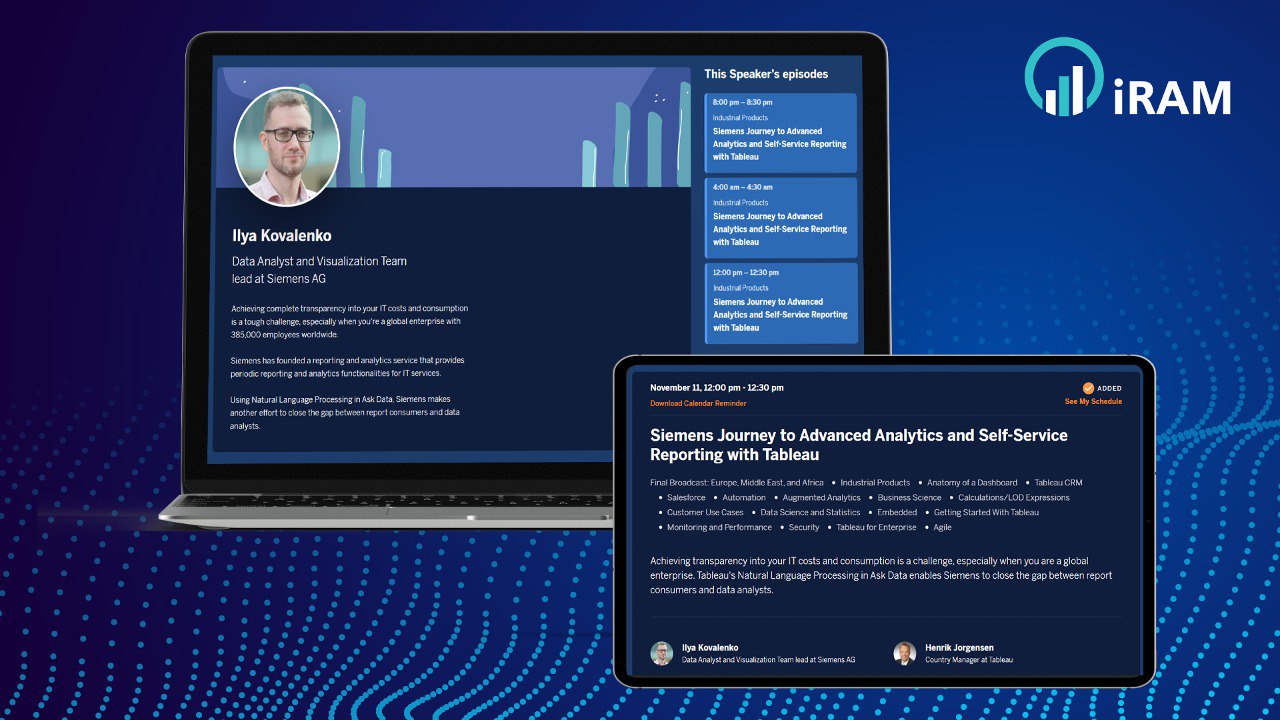Image resolution: width=1280 pixels, height=720 pixels.
Task: Select the Salesforce tag
Action: [x=686, y=498]
